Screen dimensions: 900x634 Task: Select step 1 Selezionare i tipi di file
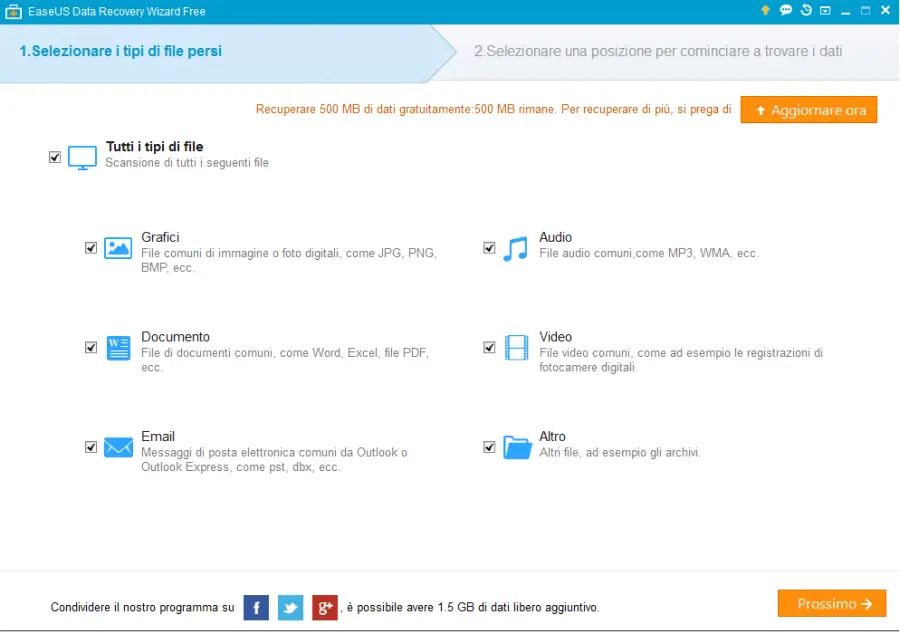(120, 51)
